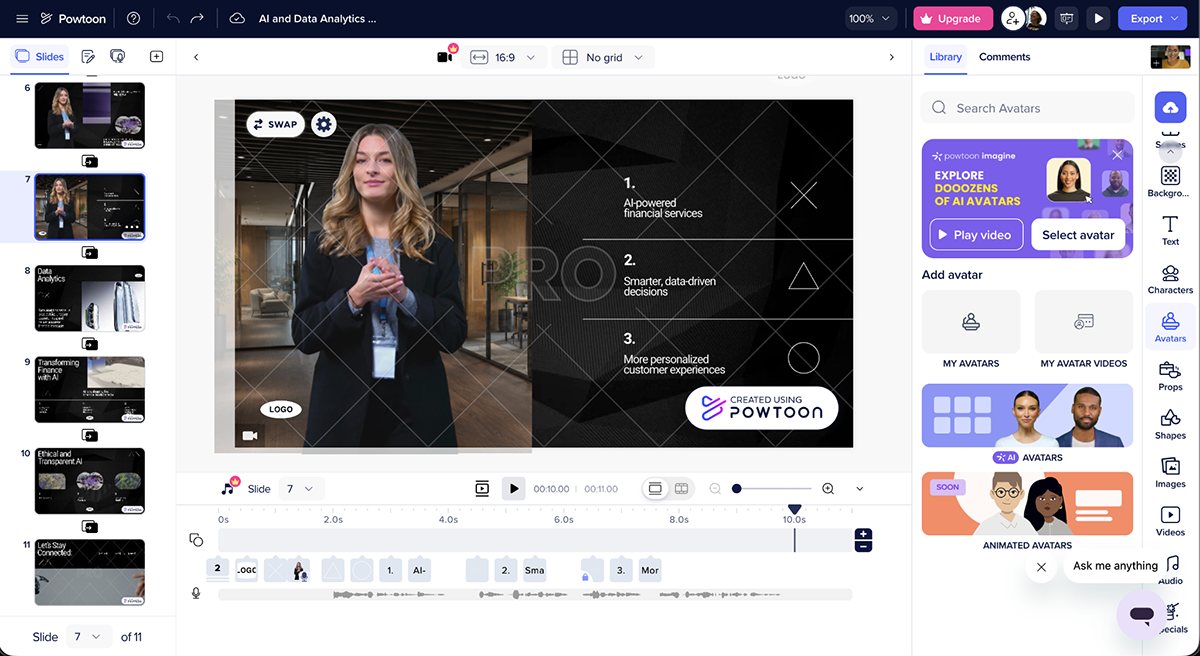The height and width of the screenshot is (656, 1200).
Task: Click the objects layer icon beside the timeline
Action: pos(196,540)
